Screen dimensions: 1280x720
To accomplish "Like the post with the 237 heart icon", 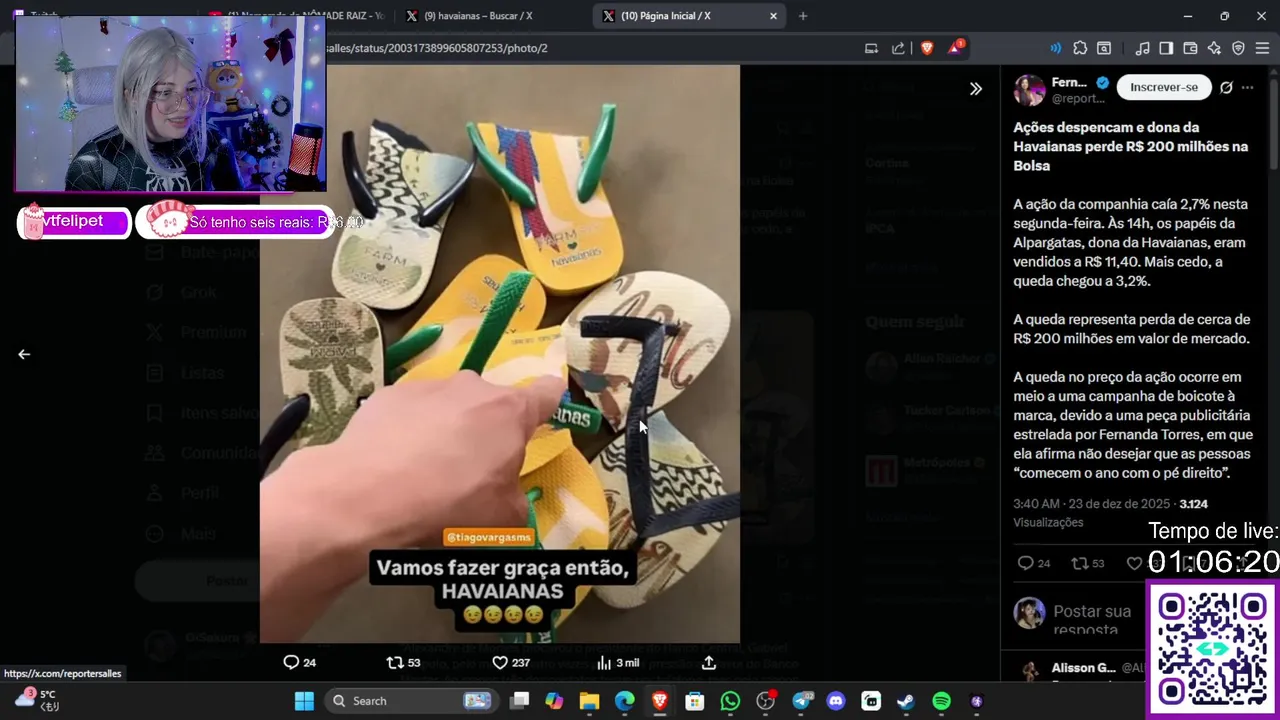I will pos(510,662).
